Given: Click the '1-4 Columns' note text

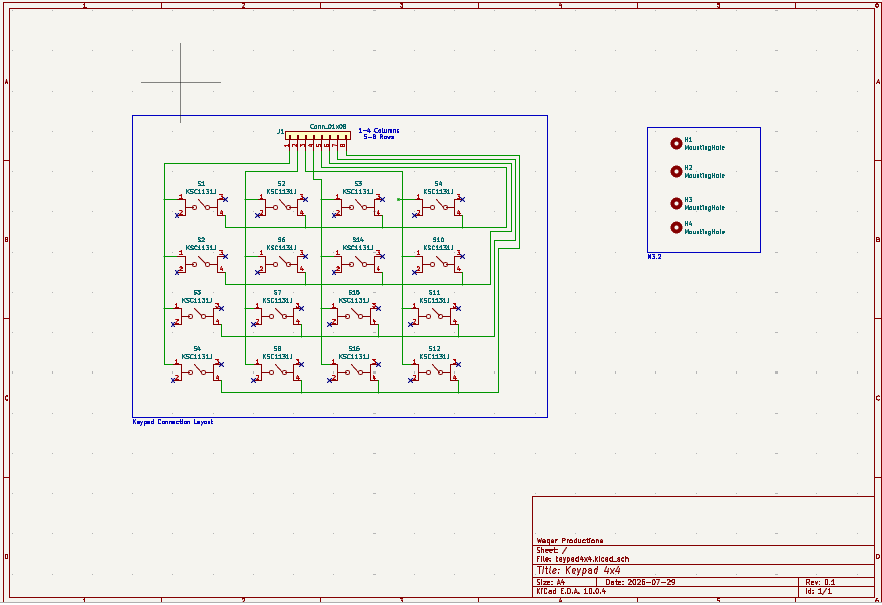Looking at the screenshot, I should click(379, 130).
